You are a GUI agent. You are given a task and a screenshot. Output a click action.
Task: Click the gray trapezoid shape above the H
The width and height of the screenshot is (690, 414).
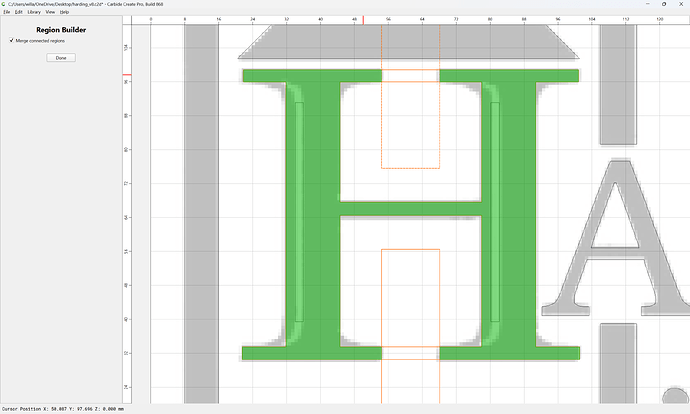click(x=408, y=41)
